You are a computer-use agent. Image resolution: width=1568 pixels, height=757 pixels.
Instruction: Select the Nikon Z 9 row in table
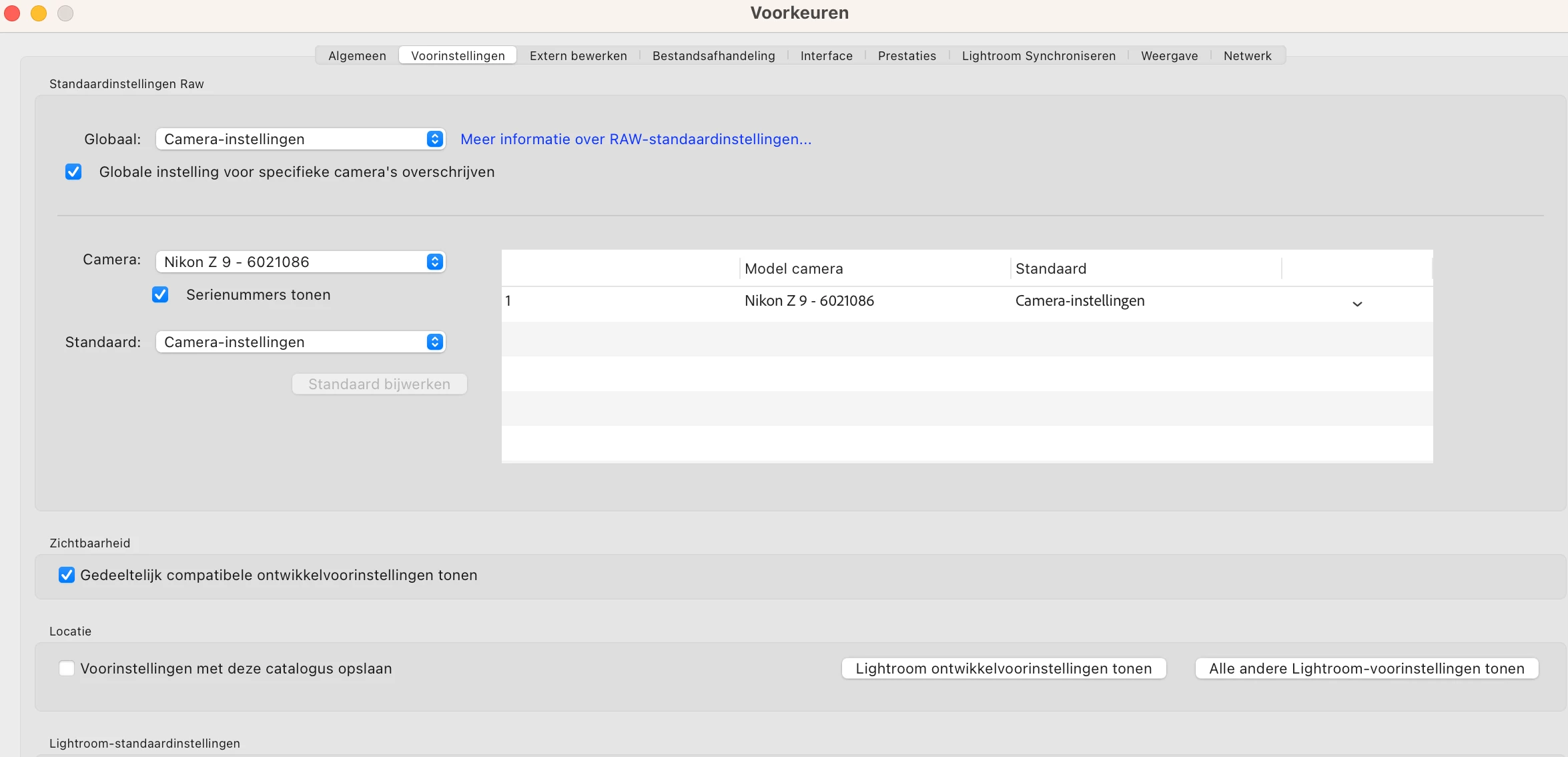coord(809,301)
